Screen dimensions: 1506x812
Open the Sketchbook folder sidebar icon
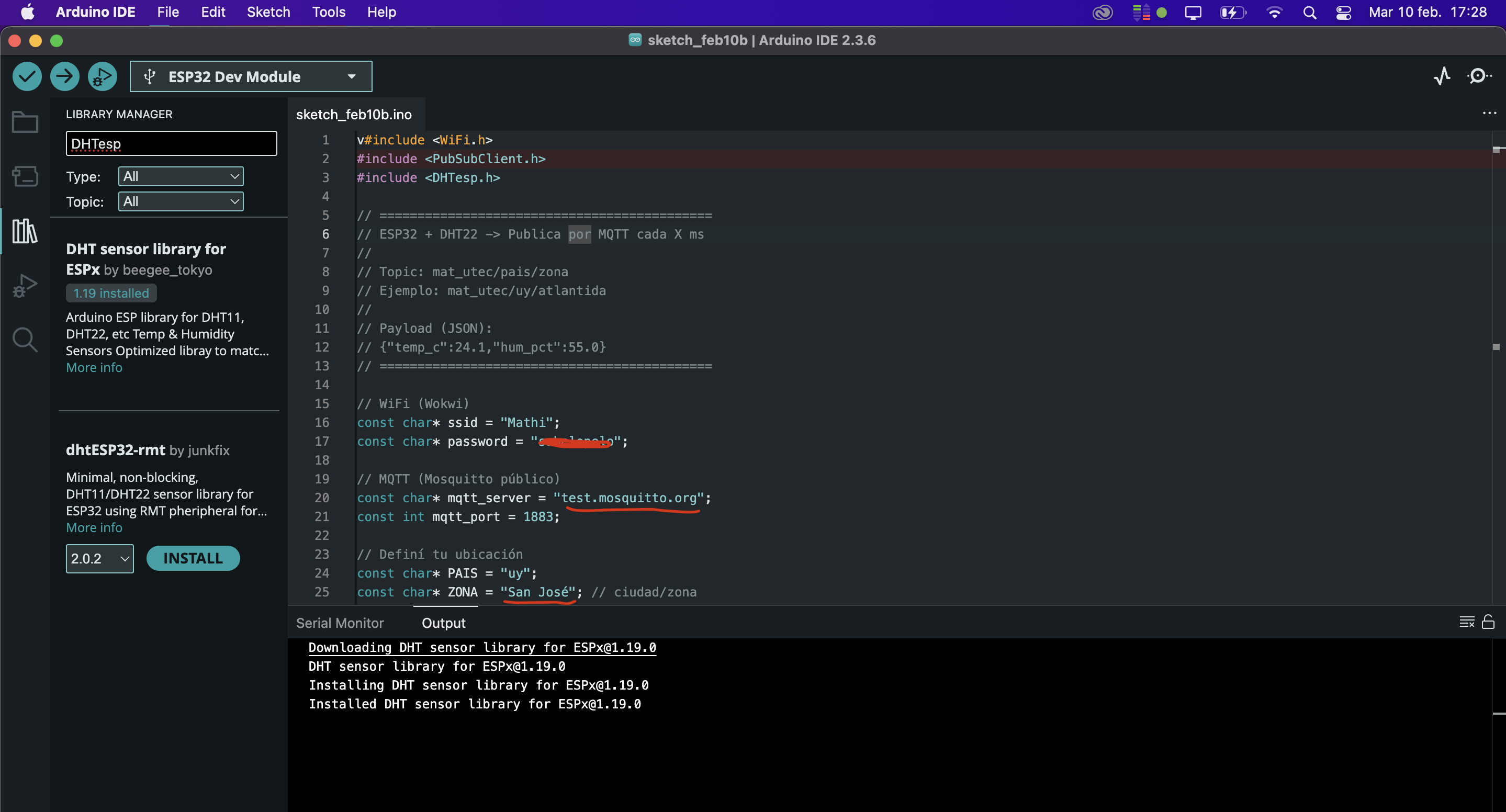pos(25,122)
